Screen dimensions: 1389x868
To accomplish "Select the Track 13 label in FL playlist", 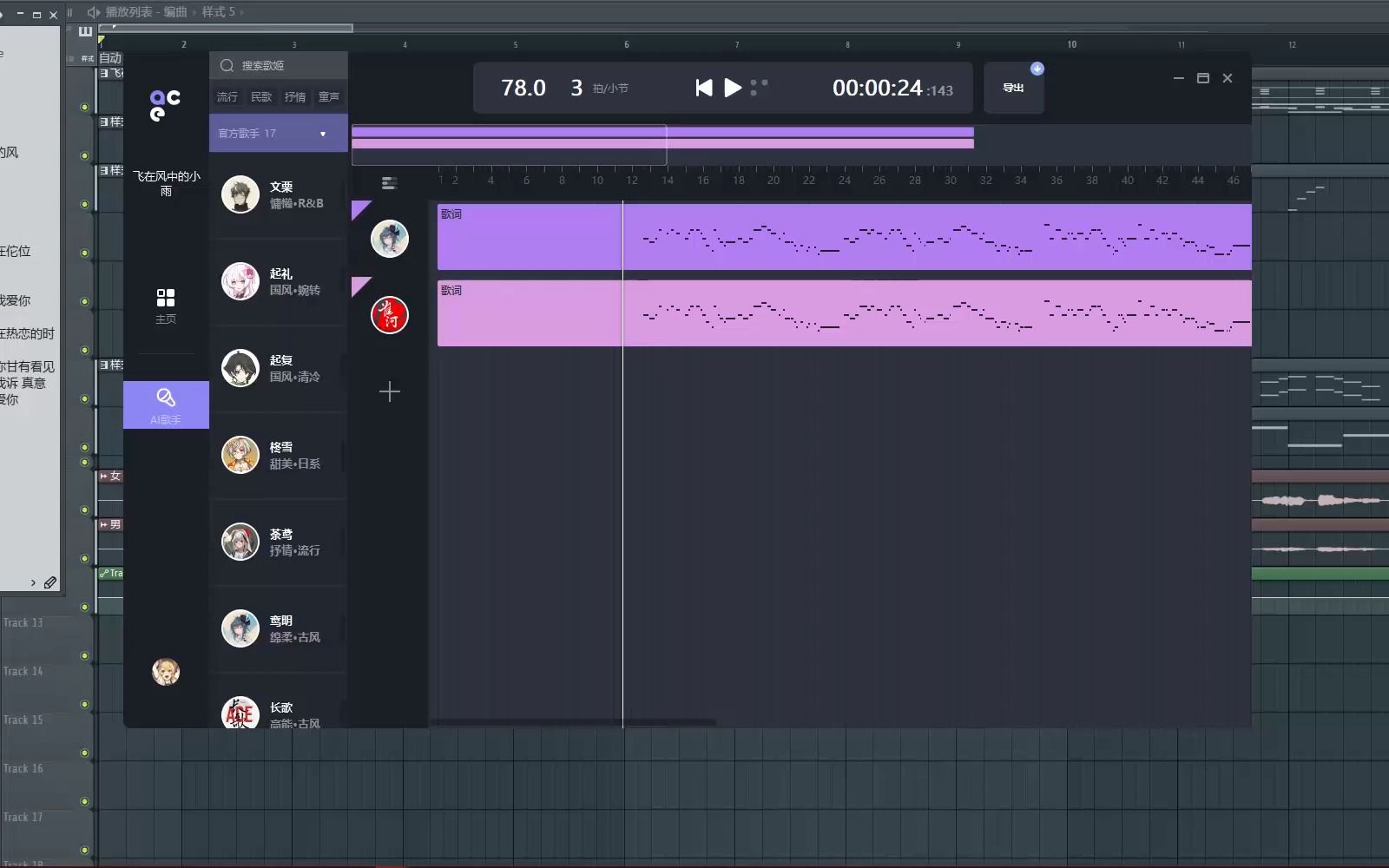I will 23,622.
